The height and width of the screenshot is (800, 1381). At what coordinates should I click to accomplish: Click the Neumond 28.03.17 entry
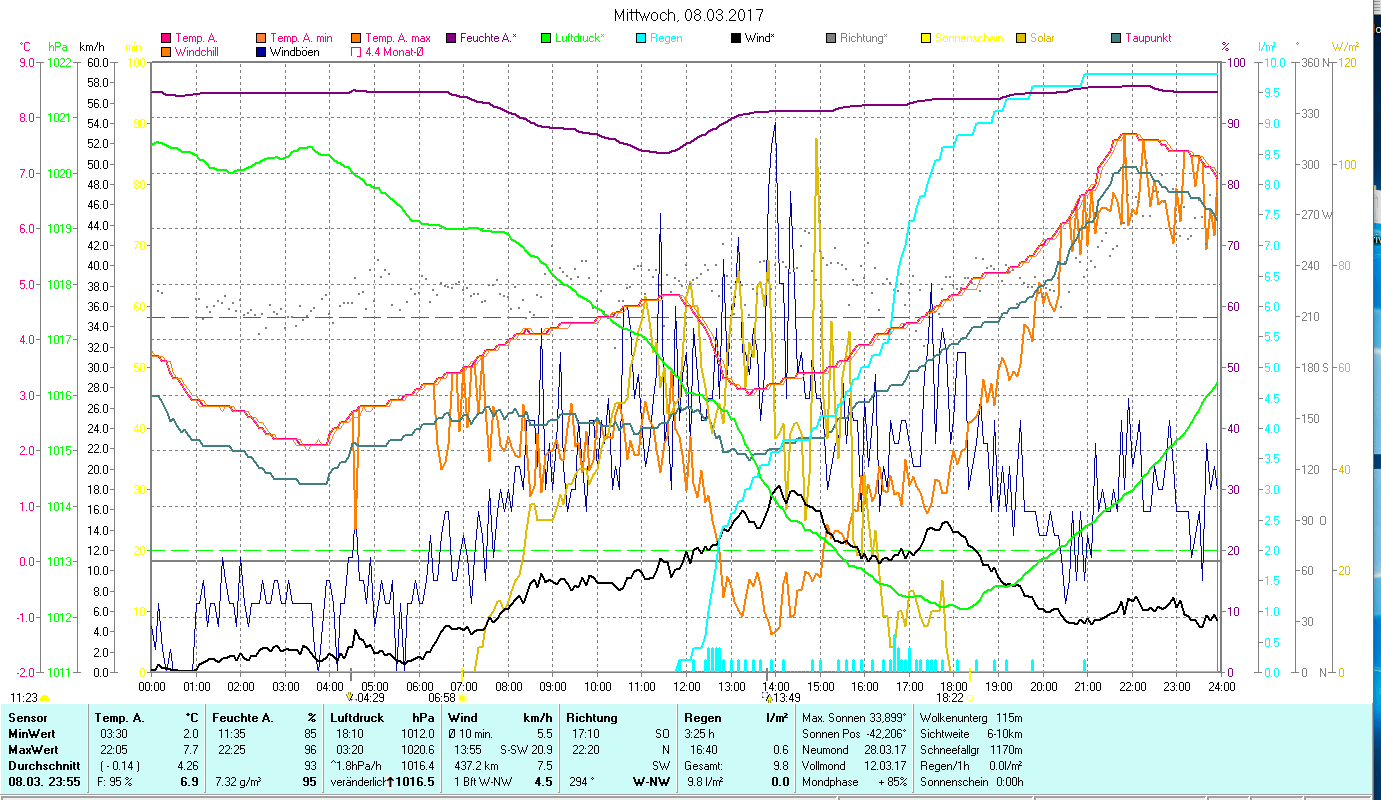[855, 750]
